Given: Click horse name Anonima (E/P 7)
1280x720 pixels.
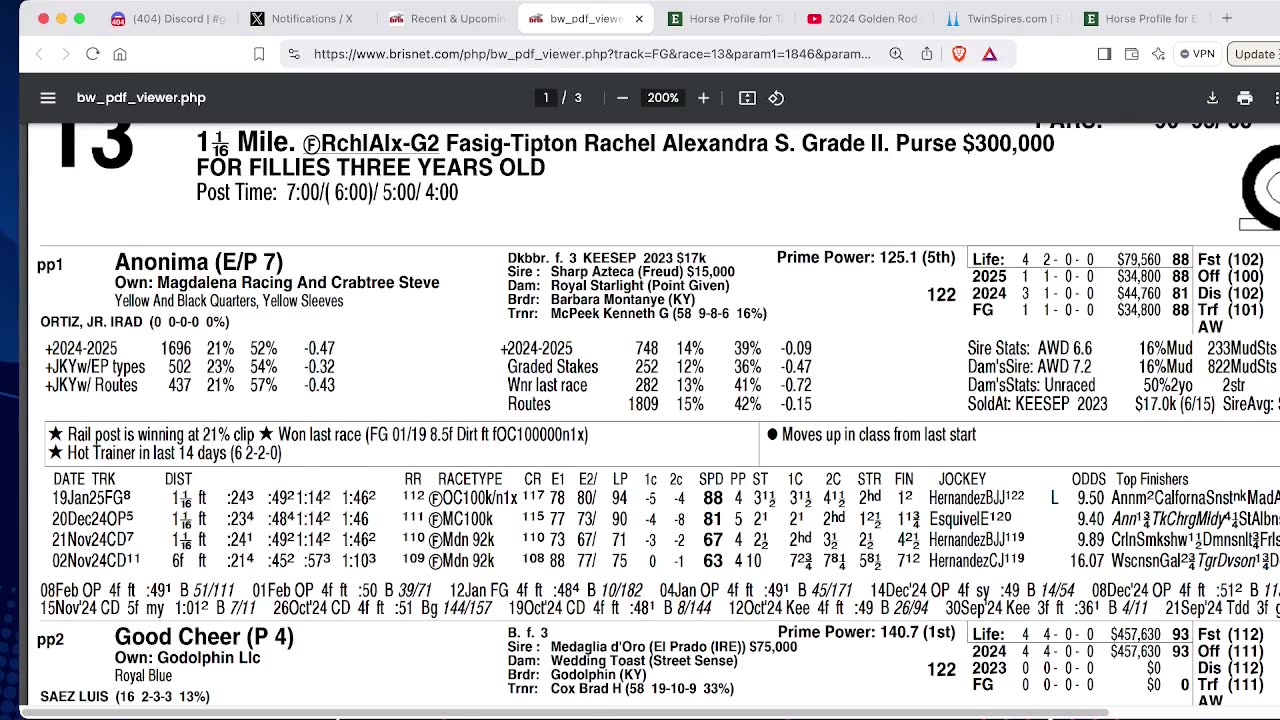Looking at the screenshot, I should [x=199, y=262].
